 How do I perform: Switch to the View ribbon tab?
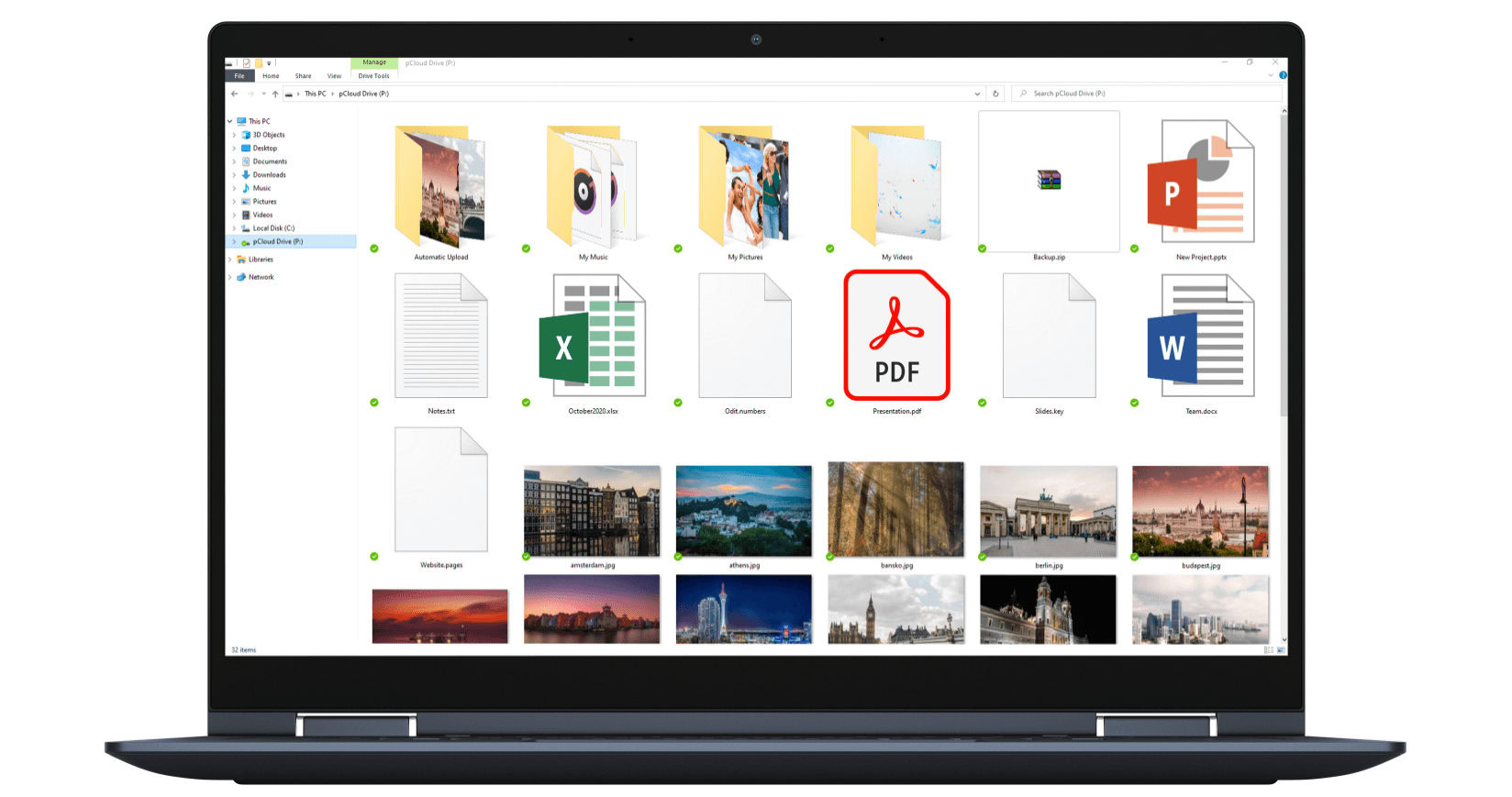point(334,76)
